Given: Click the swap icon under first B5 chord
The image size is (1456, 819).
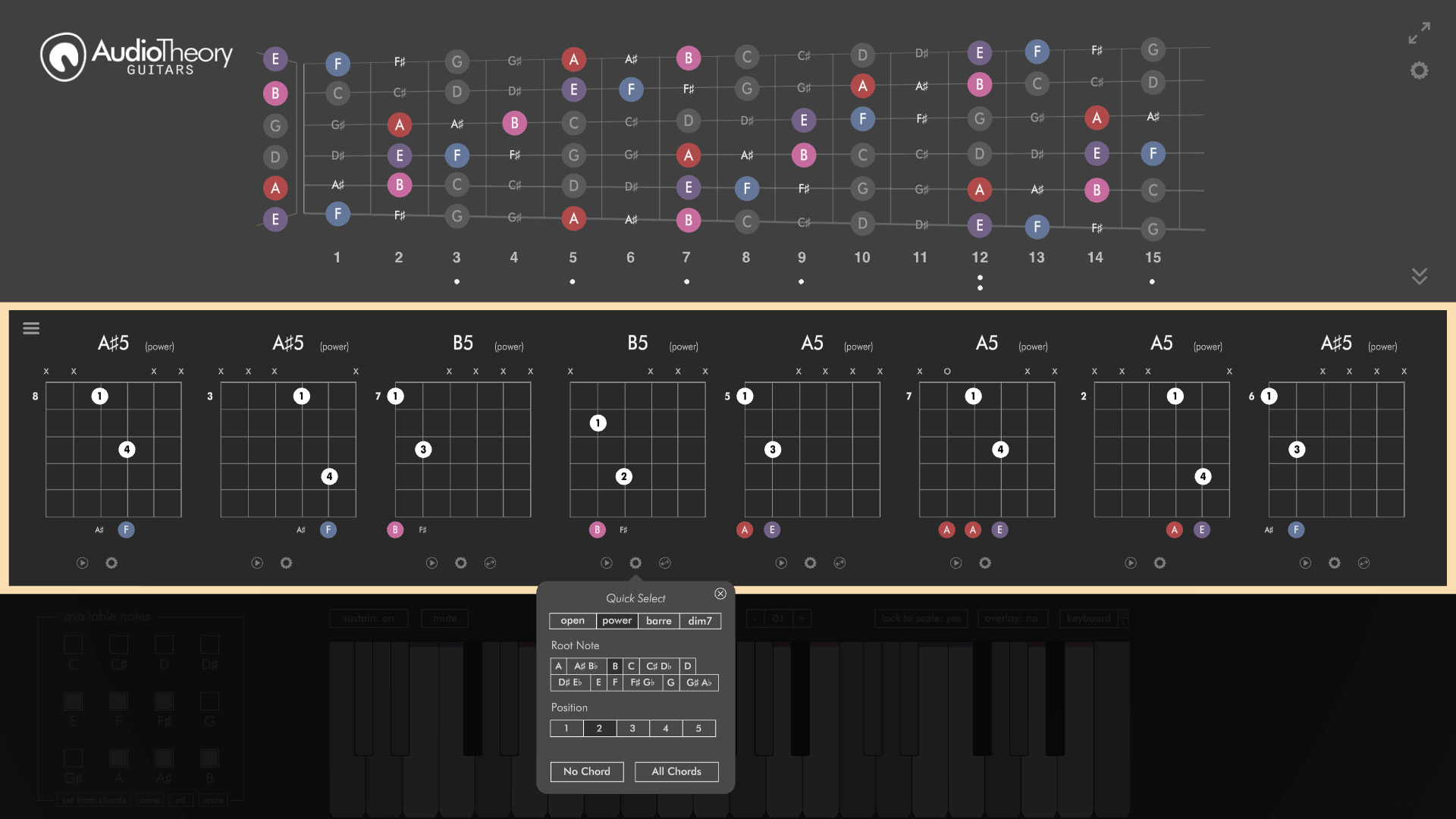Looking at the screenshot, I should [490, 563].
